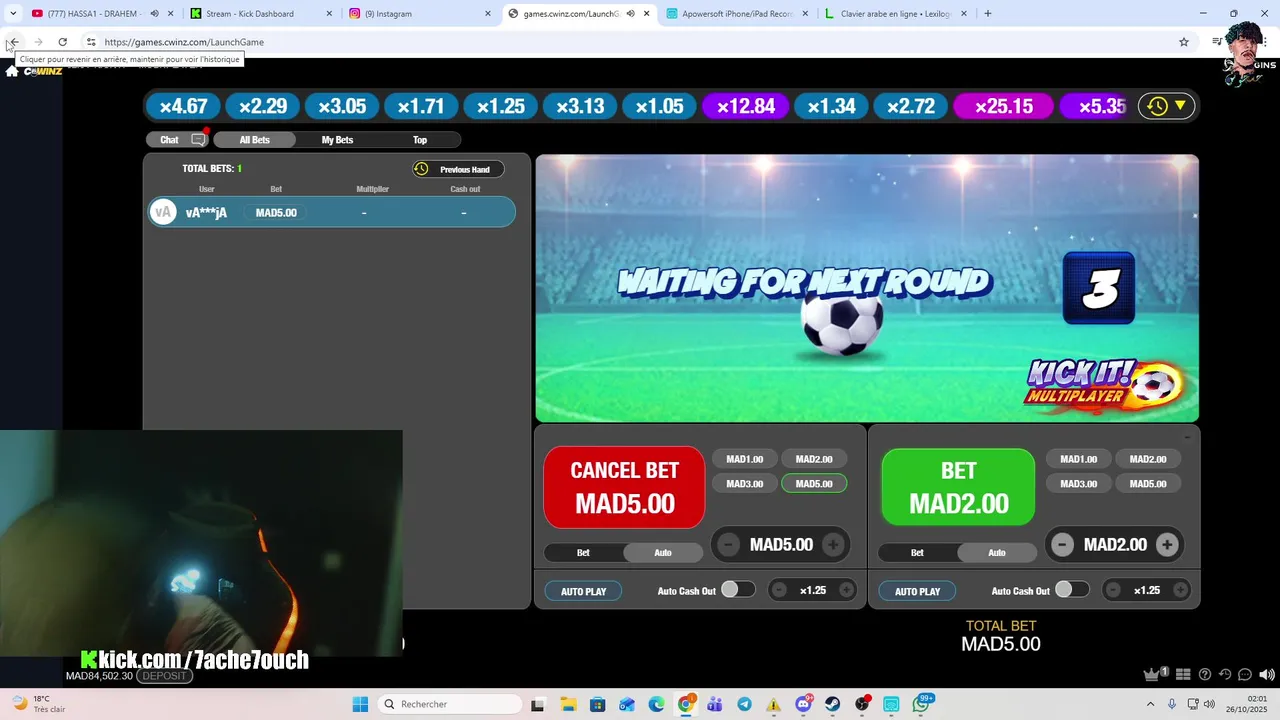The image size is (1280, 720).
Task: Choose MAD1.00 preset in left panel
Action: (745, 459)
